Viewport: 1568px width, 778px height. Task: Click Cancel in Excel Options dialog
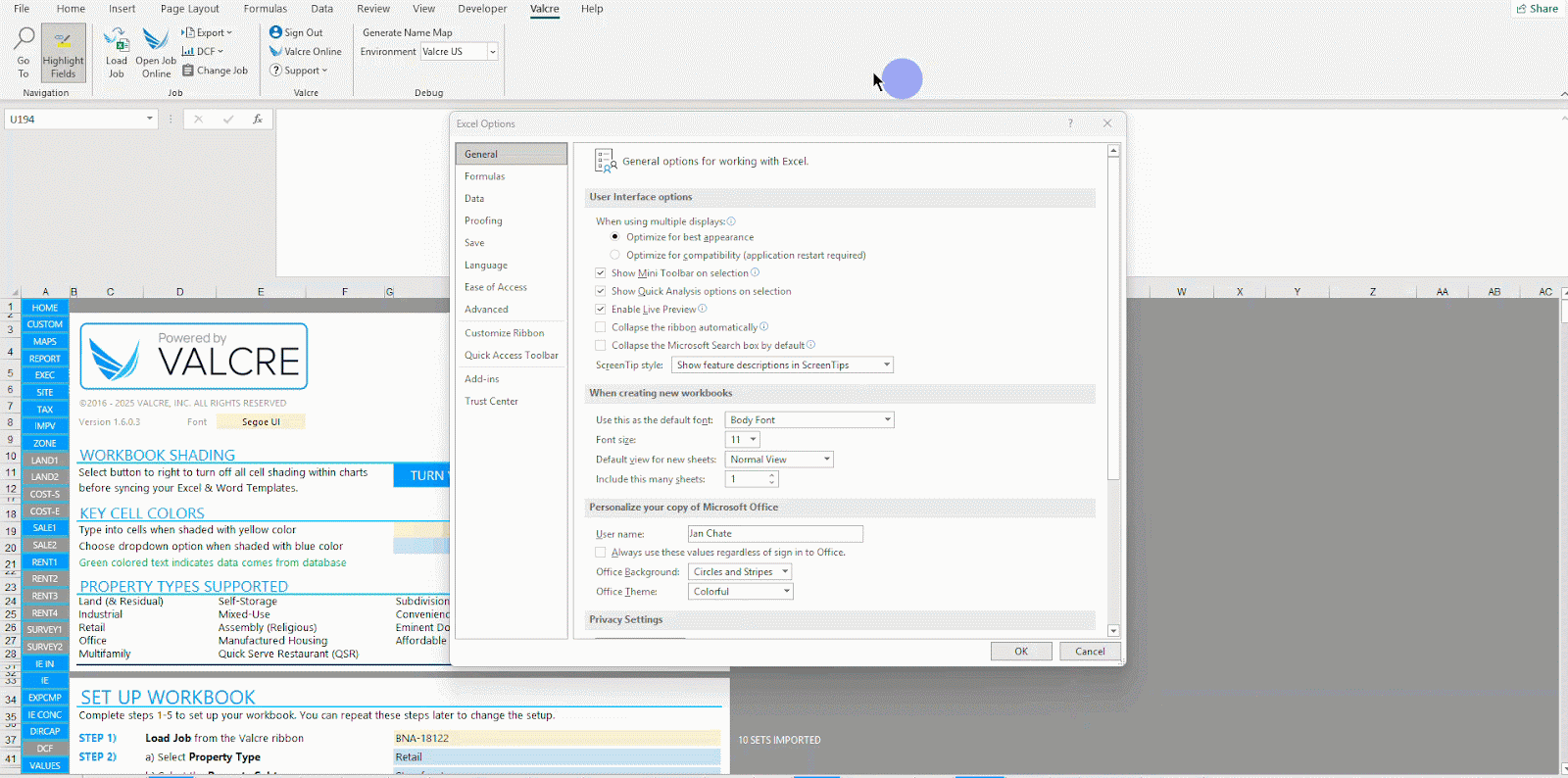[x=1090, y=652]
